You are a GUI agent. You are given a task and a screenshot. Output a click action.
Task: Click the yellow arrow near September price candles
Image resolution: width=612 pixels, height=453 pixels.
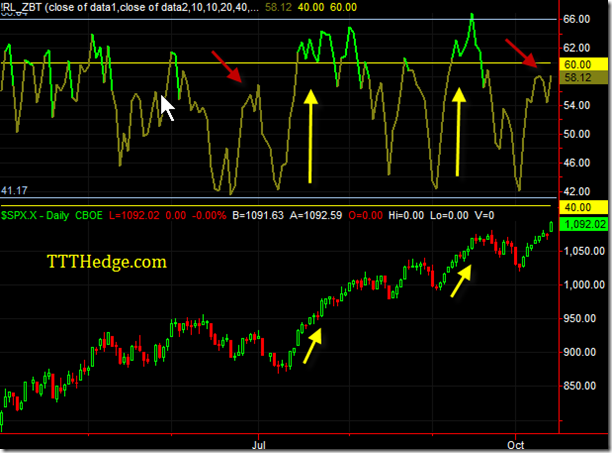tap(461, 281)
